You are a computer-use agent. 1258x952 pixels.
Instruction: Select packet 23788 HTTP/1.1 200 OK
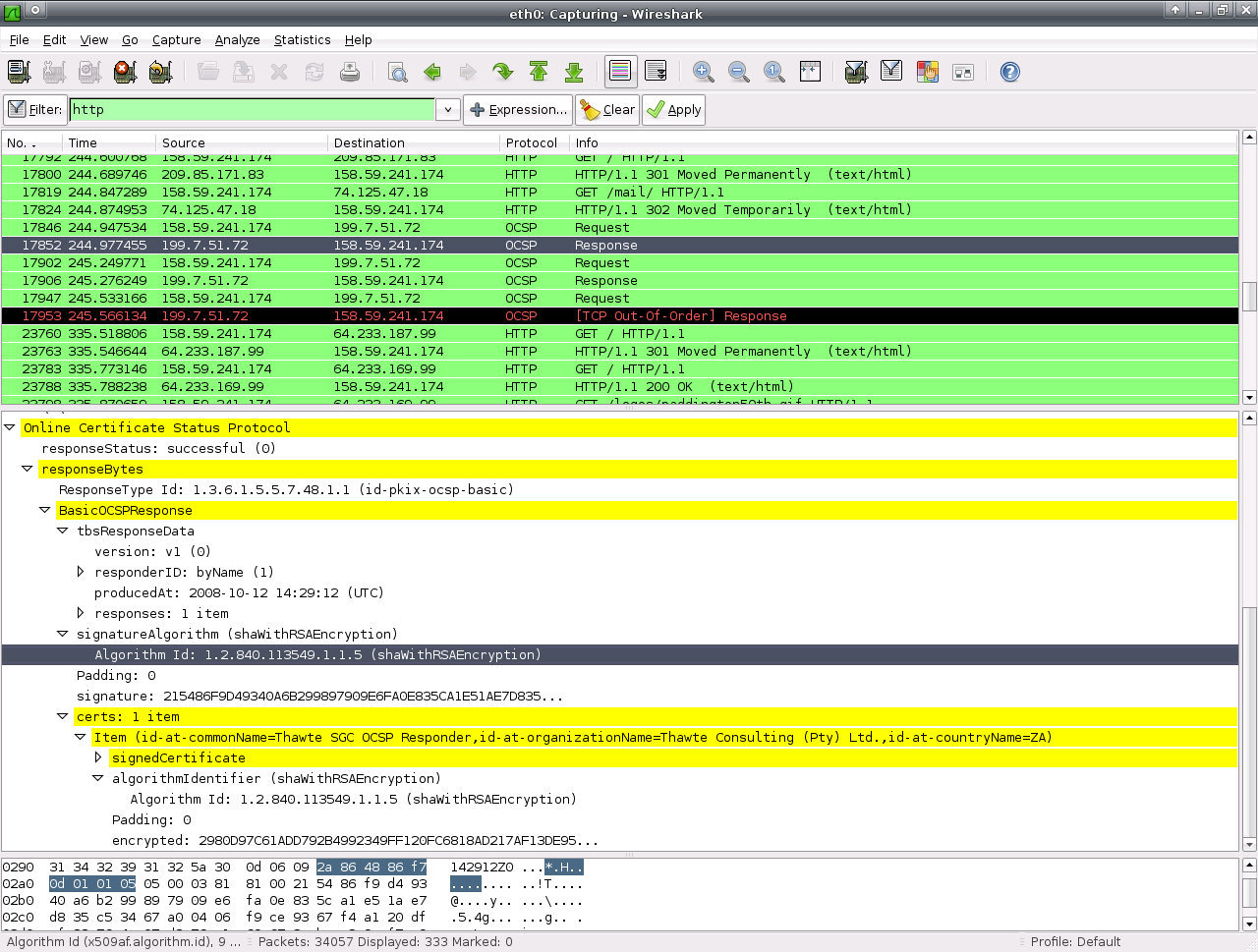tap(620, 387)
